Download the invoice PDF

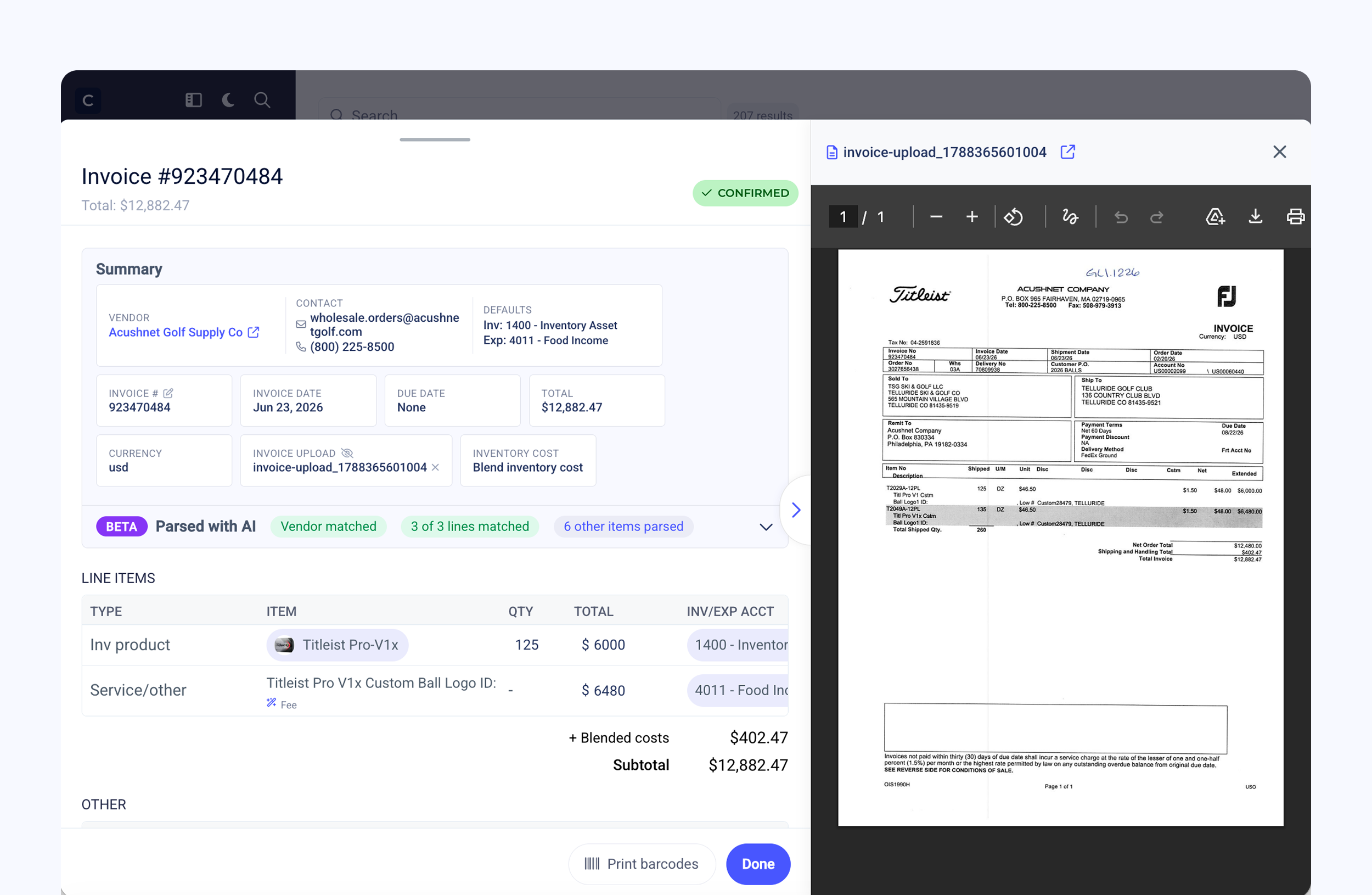[x=1256, y=217]
